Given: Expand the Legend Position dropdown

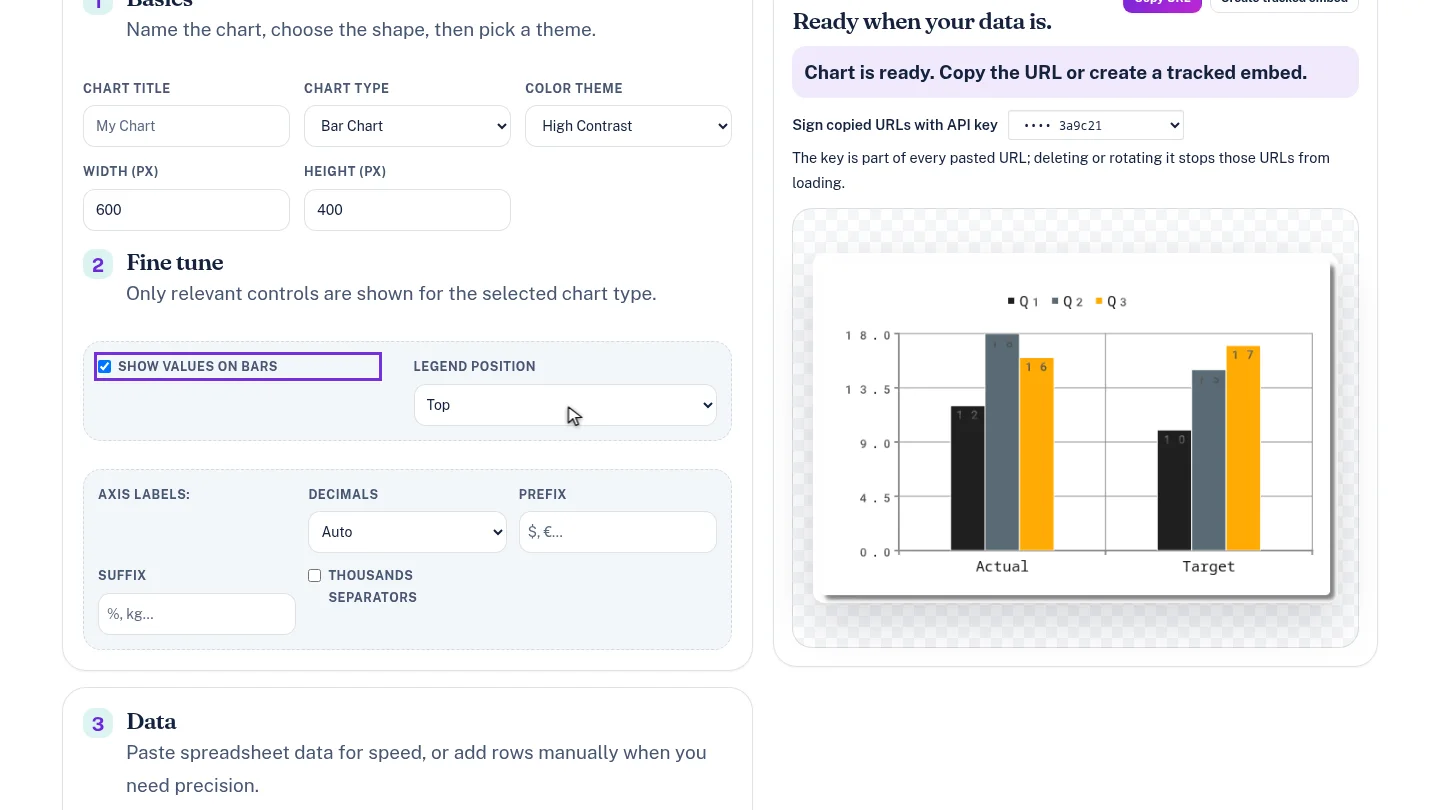Looking at the screenshot, I should pyautogui.click(x=565, y=405).
